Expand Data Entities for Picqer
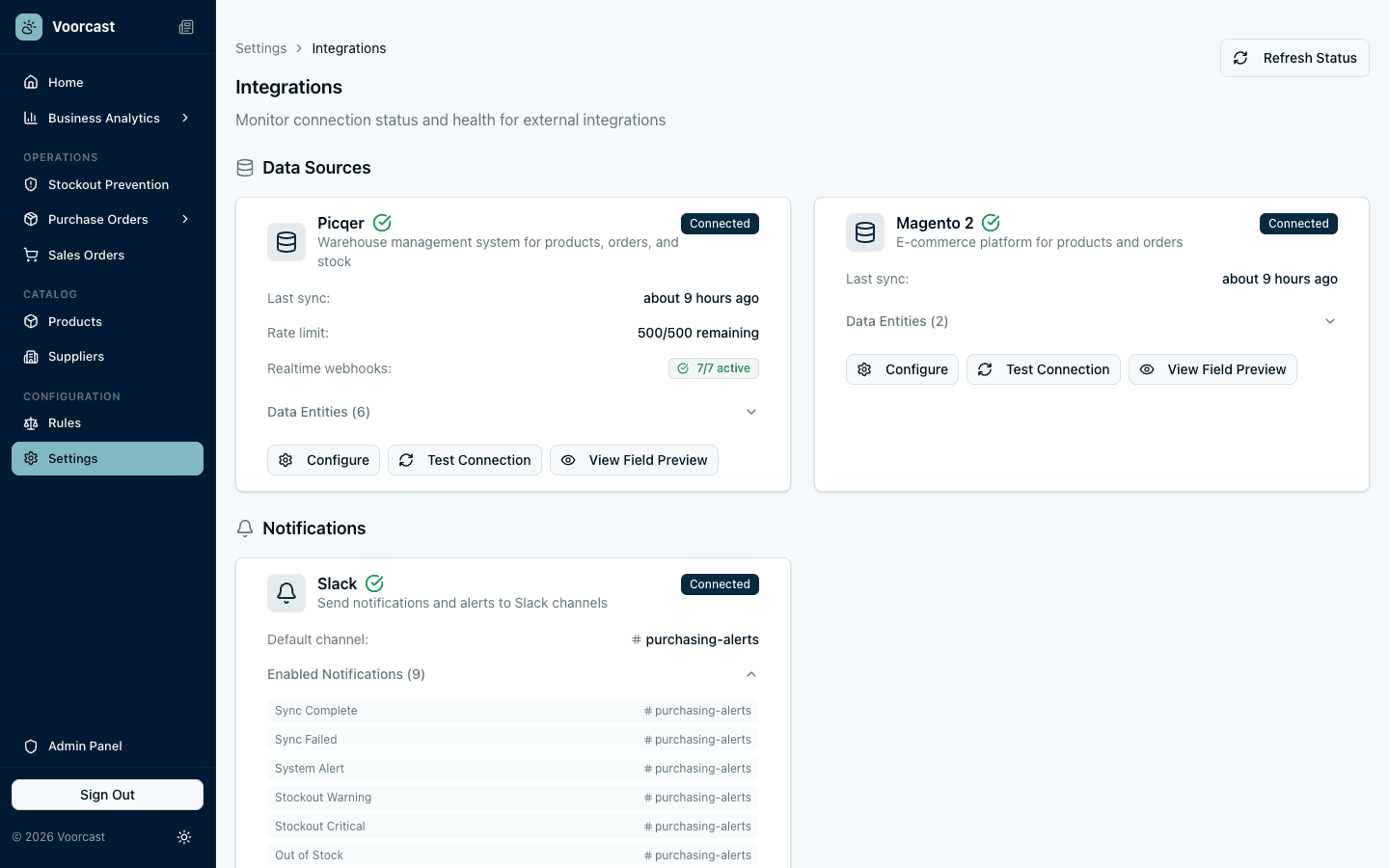The width and height of the screenshot is (1389, 868). [751, 412]
